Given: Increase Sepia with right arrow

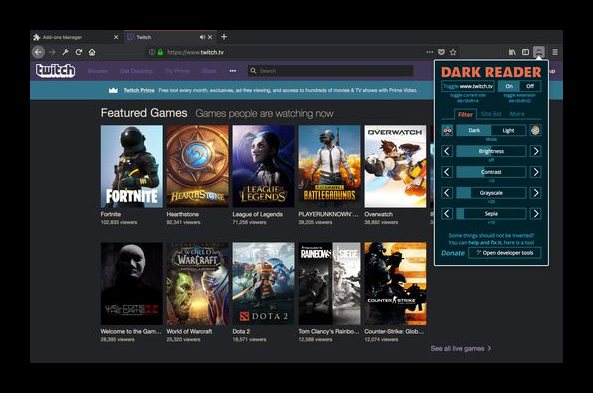Looking at the screenshot, I should 536,214.
